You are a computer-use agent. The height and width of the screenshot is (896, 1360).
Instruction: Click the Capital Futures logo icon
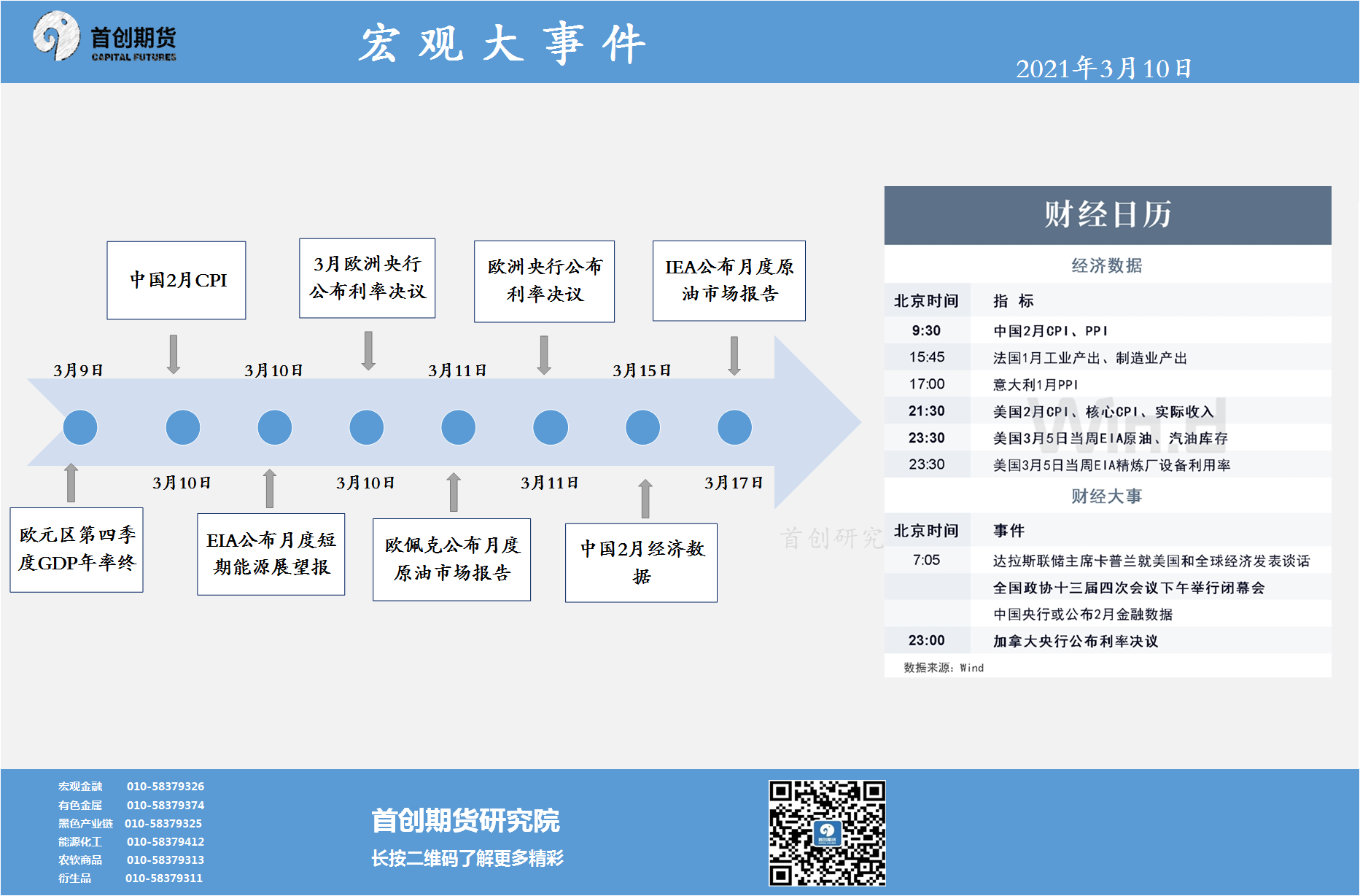coord(56,35)
